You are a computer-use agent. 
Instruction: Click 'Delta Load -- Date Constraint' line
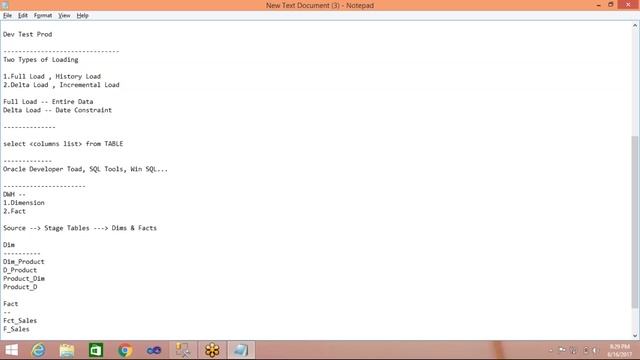coord(57,110)
